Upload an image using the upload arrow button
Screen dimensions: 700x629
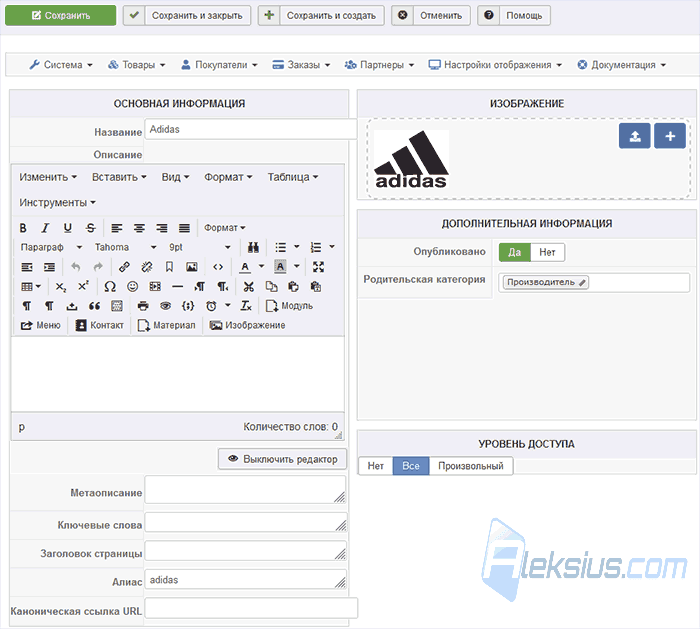pos(634,136)
